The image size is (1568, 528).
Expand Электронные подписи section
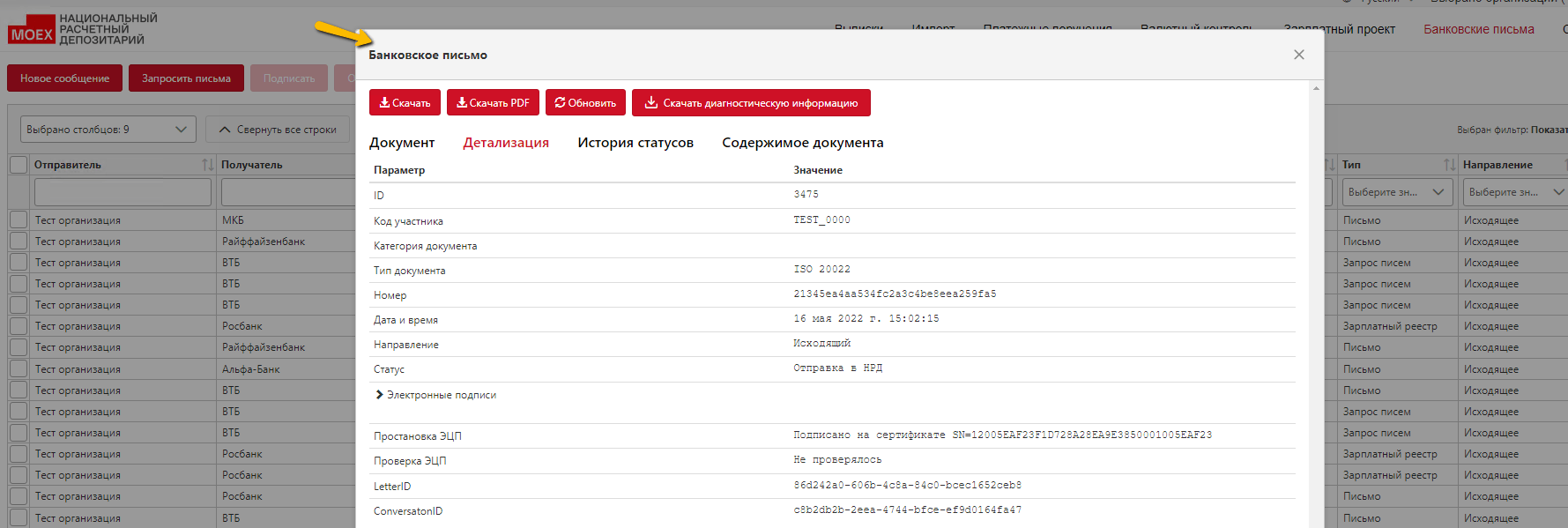pos(435,395)
